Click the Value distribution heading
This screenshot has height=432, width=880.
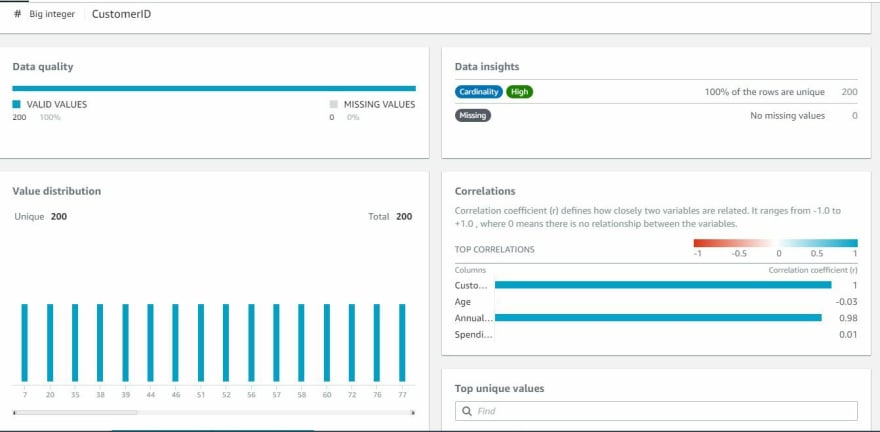click(57, 191)
